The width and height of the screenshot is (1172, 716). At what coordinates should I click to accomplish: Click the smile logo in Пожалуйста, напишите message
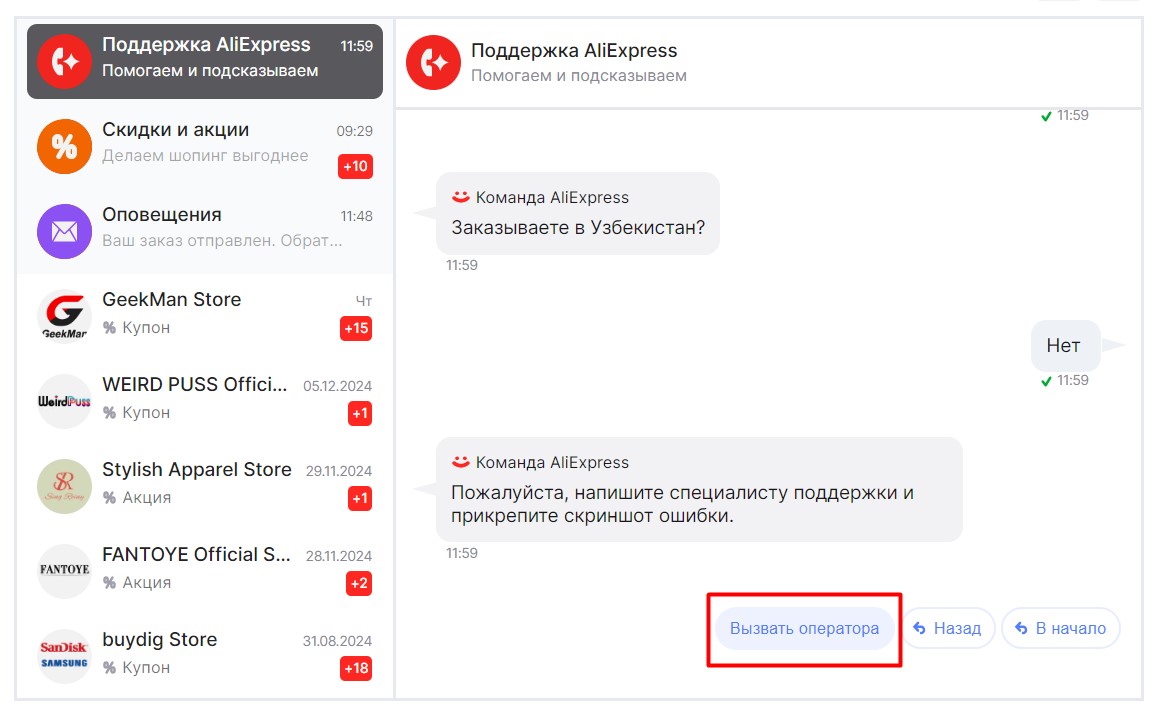pos(460,462)
